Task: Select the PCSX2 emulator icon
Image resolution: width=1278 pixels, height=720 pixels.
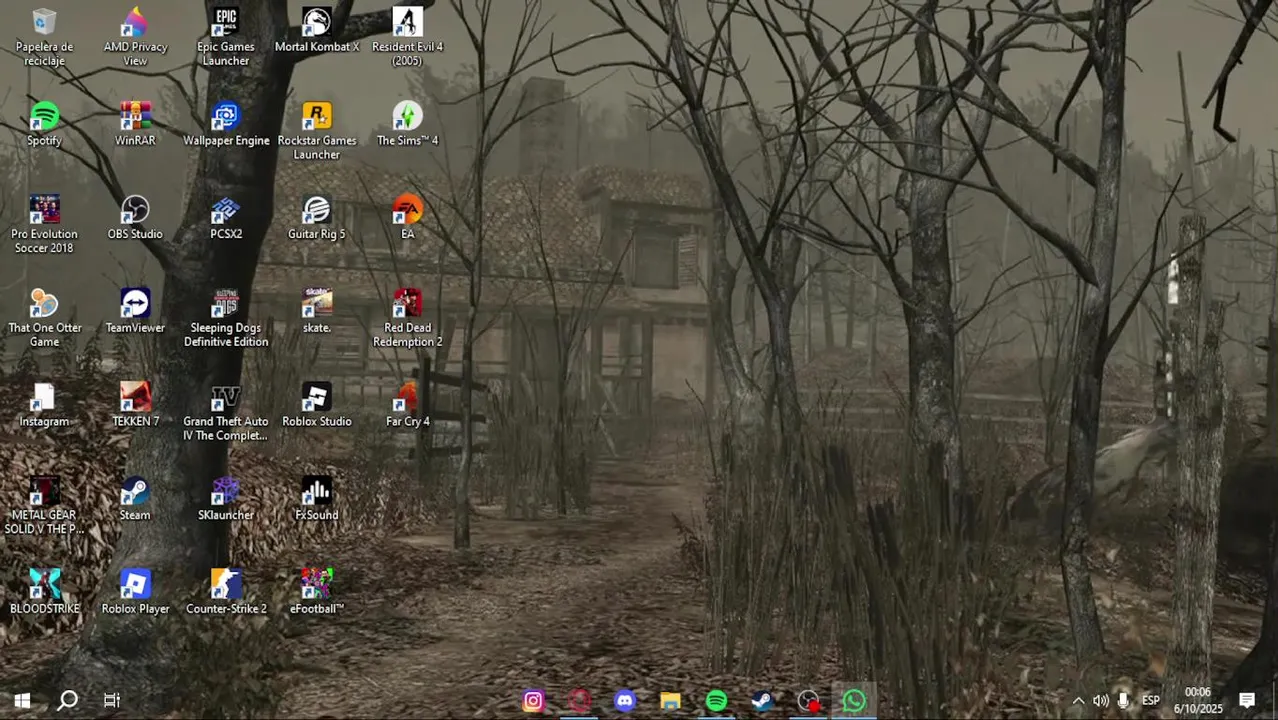Action: [x=226, y=217]
